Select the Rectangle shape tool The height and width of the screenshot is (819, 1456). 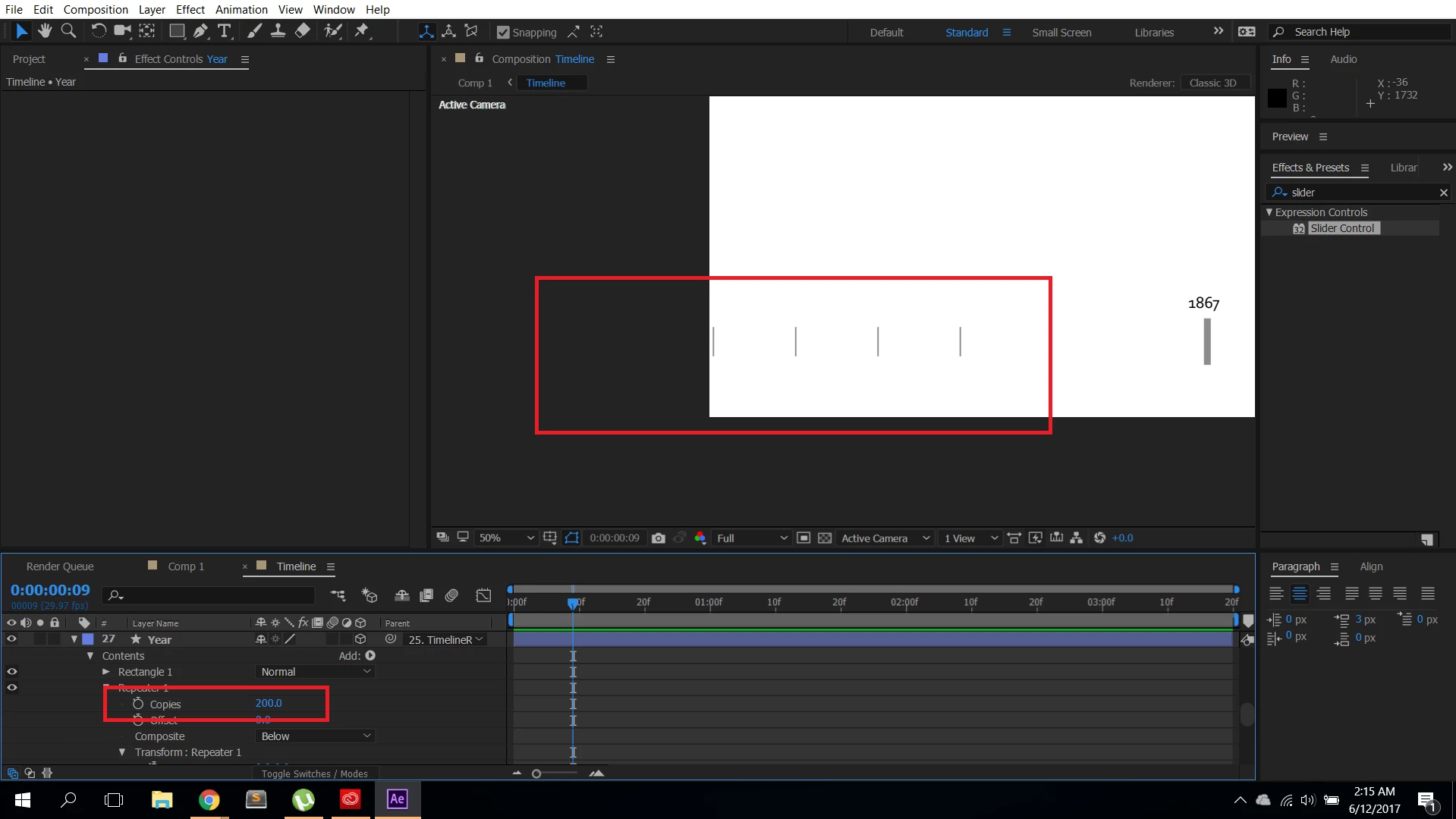click(x=177, y=31)
